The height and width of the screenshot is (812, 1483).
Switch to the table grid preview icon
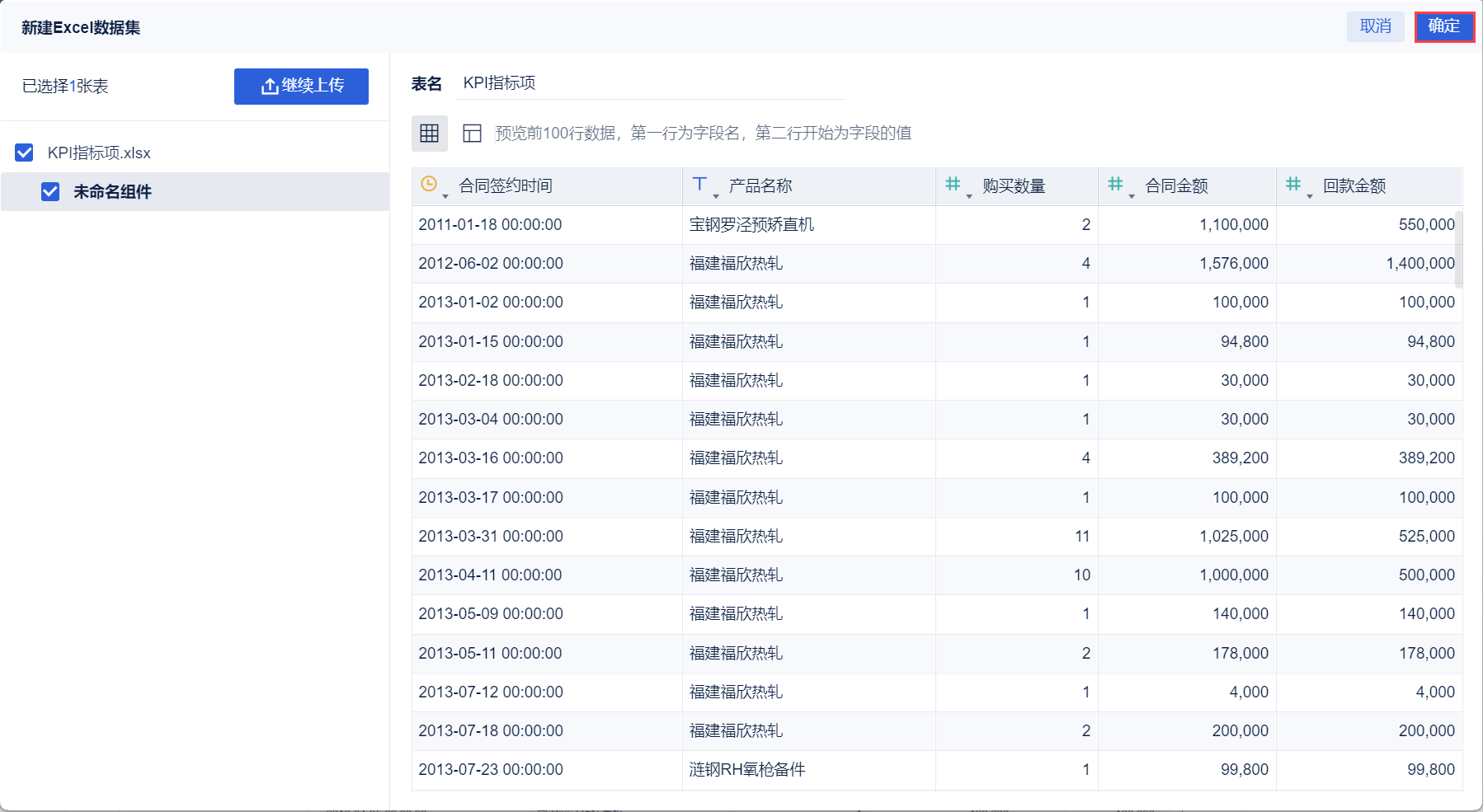430,134
